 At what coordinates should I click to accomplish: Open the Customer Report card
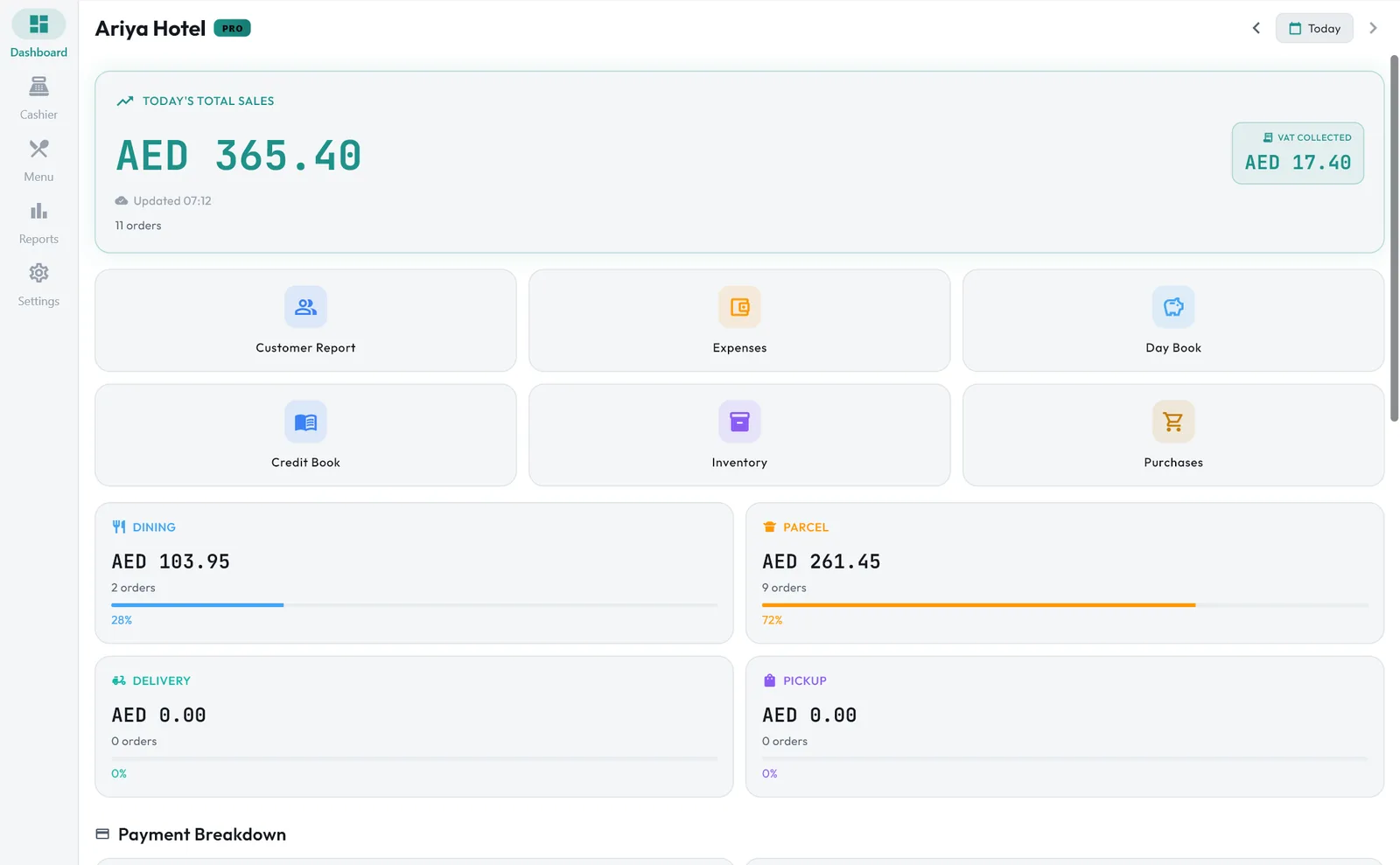[305, 320]
